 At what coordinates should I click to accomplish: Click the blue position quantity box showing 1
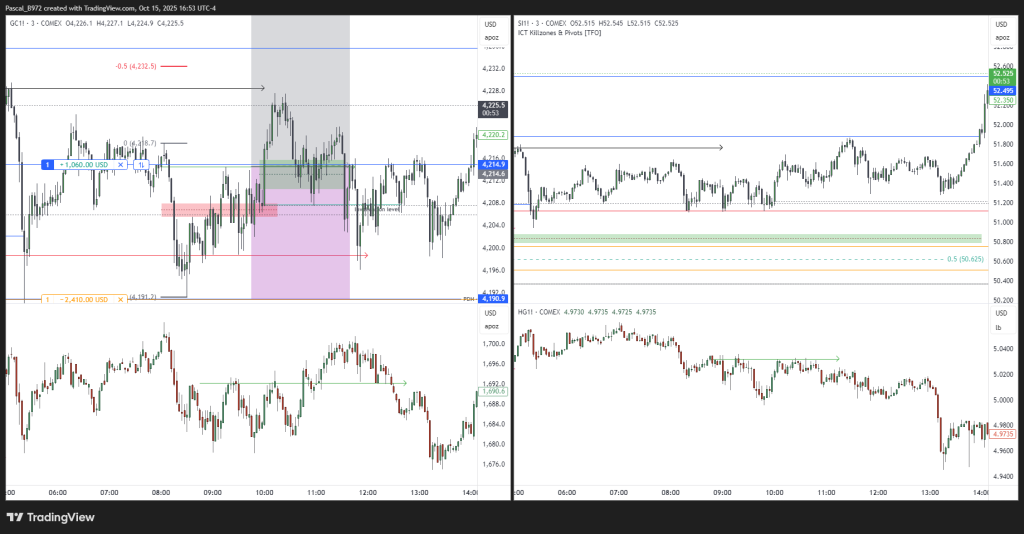pos(46,164)
